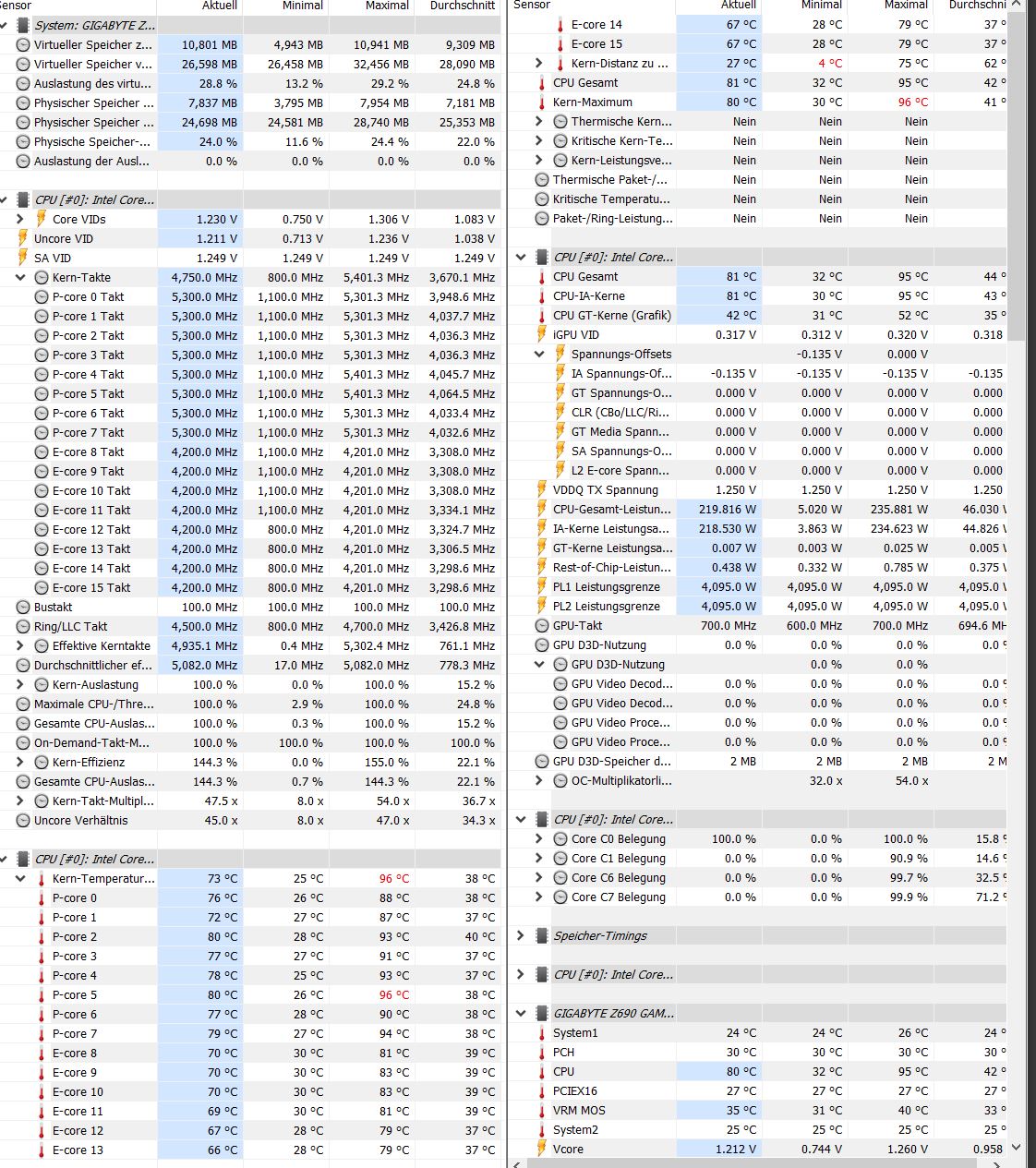The width and height of the screenshot is (1036, 1168).
Task: Click the clock icon beside P-core 0 Takt
Action: pyautogui.click(x=41, y=296)
